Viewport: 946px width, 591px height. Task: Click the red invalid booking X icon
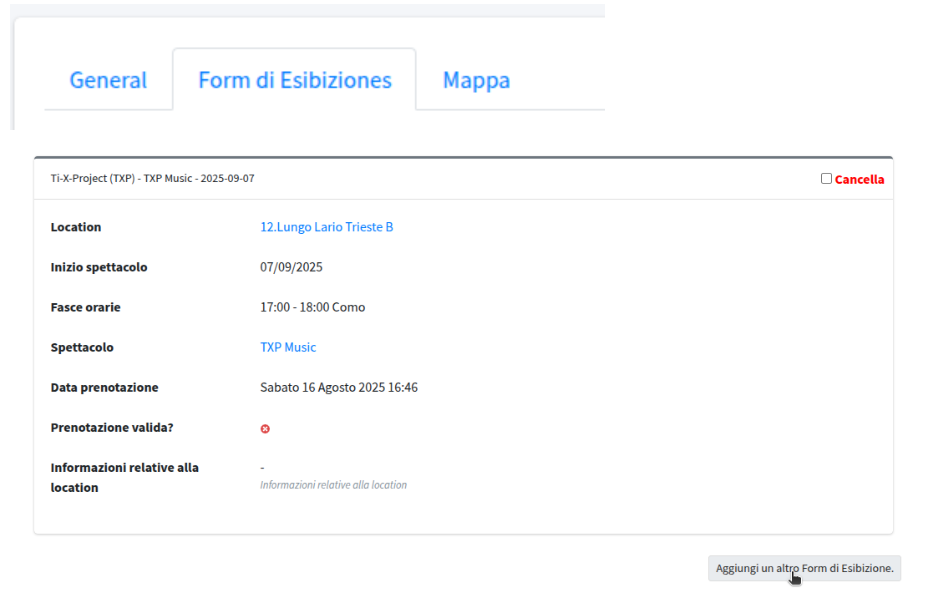tap(265, 429)
